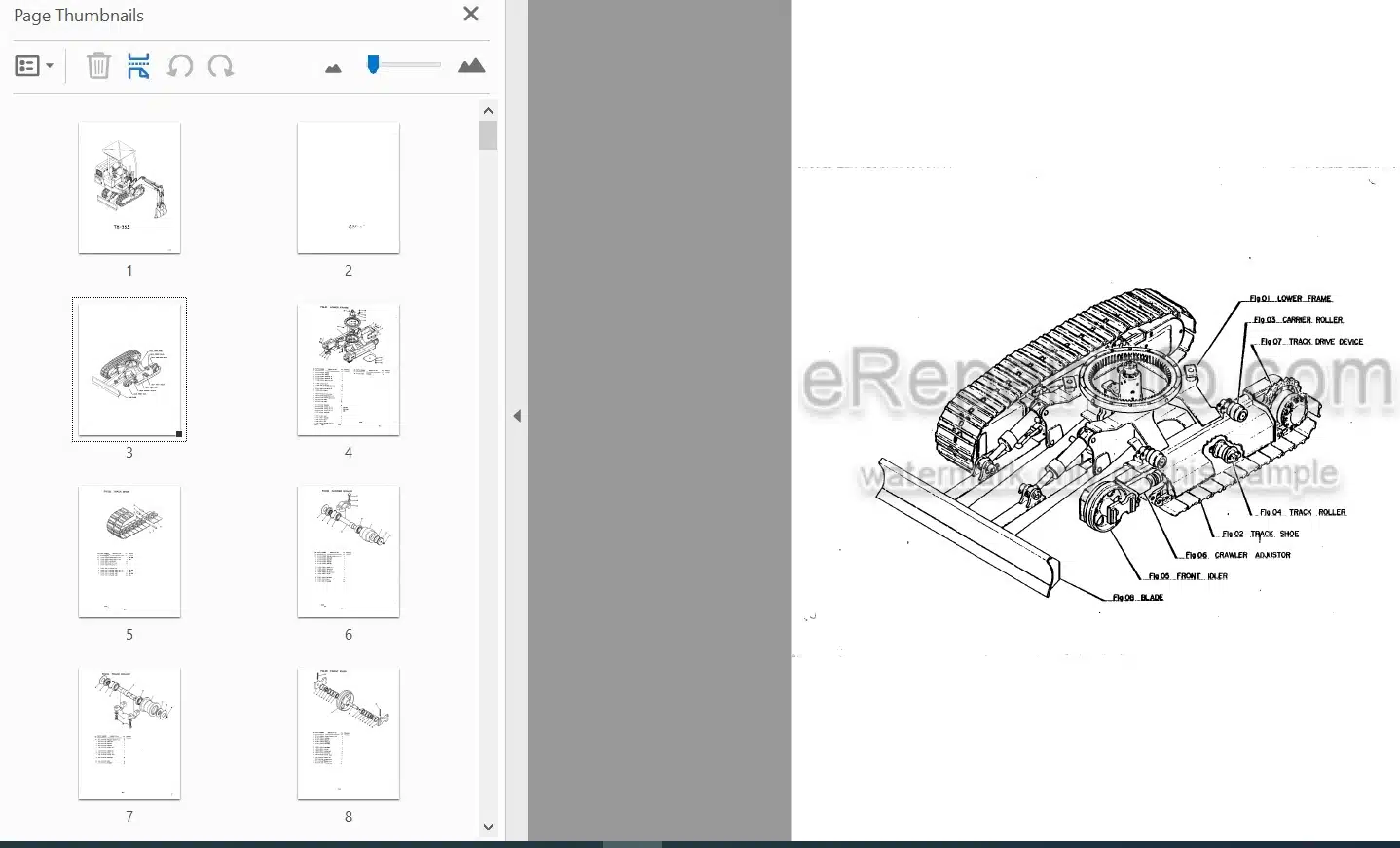
Task: Click the thumbnail panel scrollbar thumb
Action: click(x=489, y=135)
